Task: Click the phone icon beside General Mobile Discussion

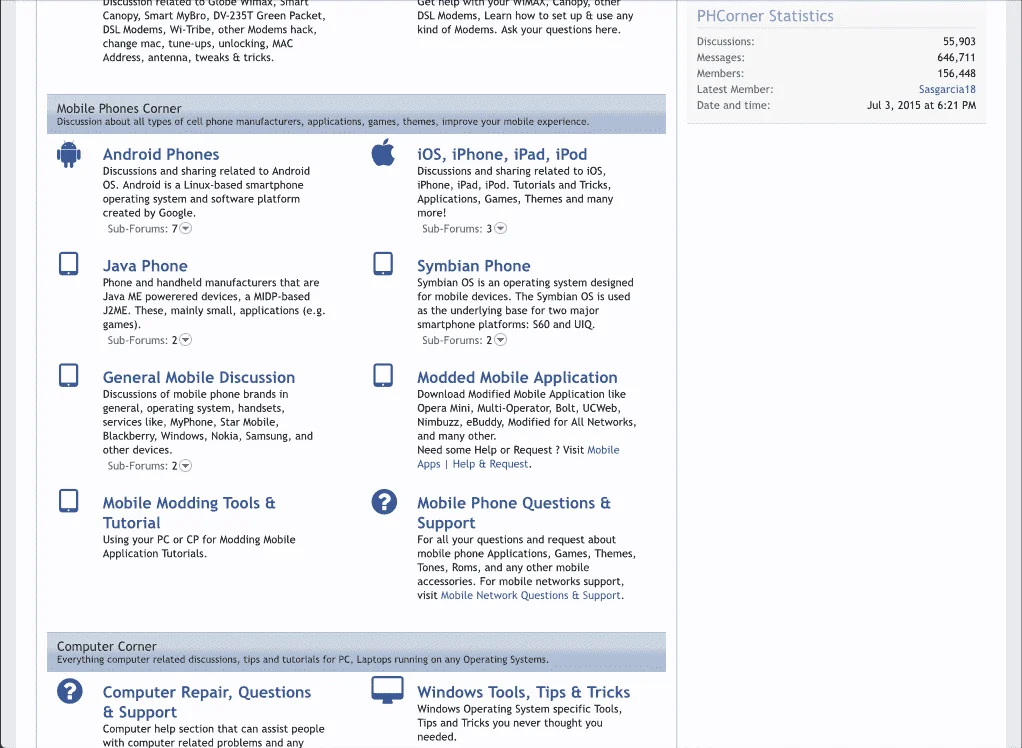Action: pyautogui.click(x=68, y=375)
